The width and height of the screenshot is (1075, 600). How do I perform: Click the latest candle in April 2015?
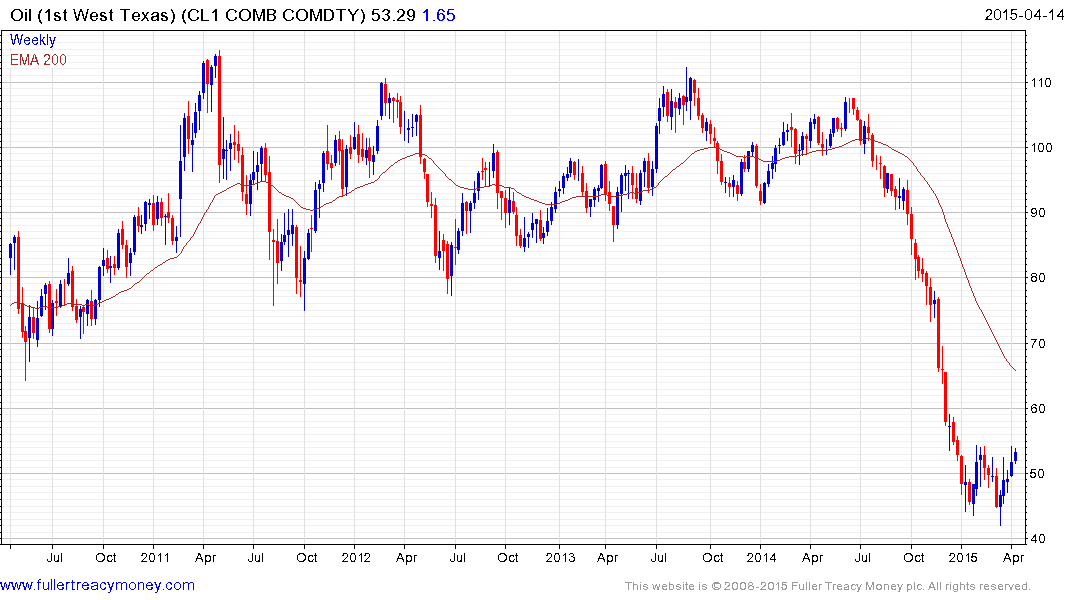point(1015,456)
